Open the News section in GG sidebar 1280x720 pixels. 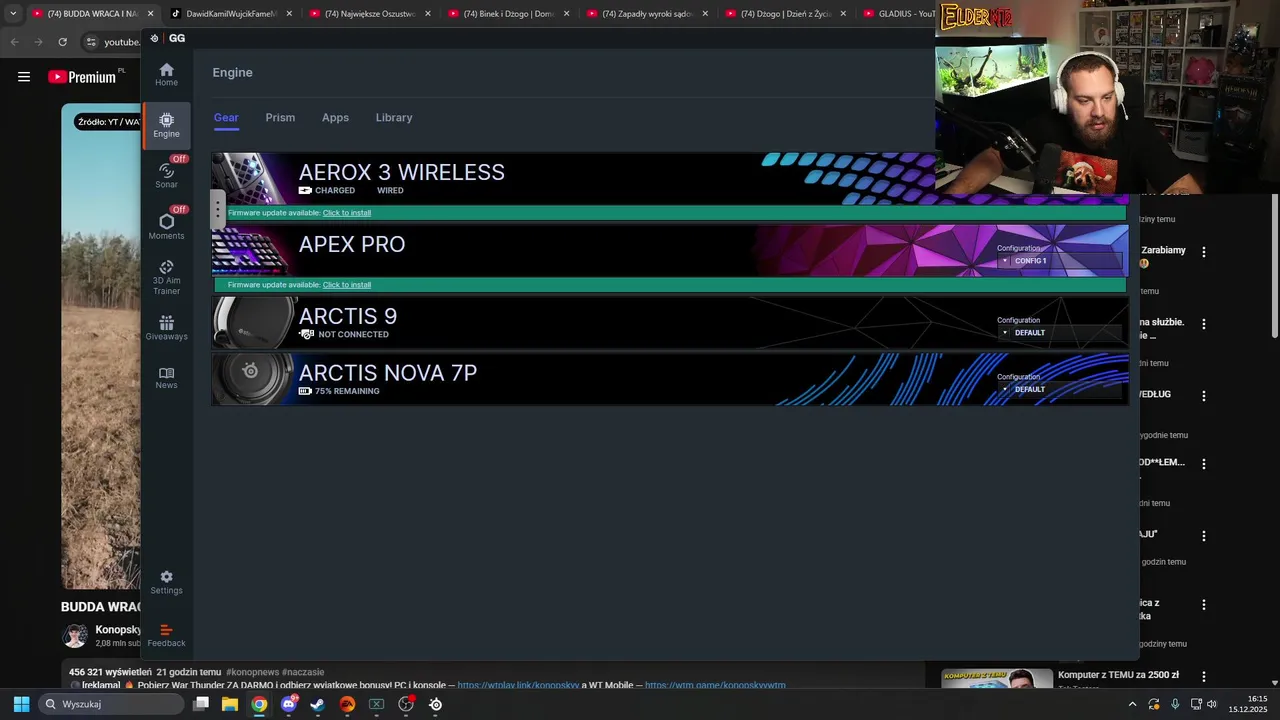tap(166, 378)
